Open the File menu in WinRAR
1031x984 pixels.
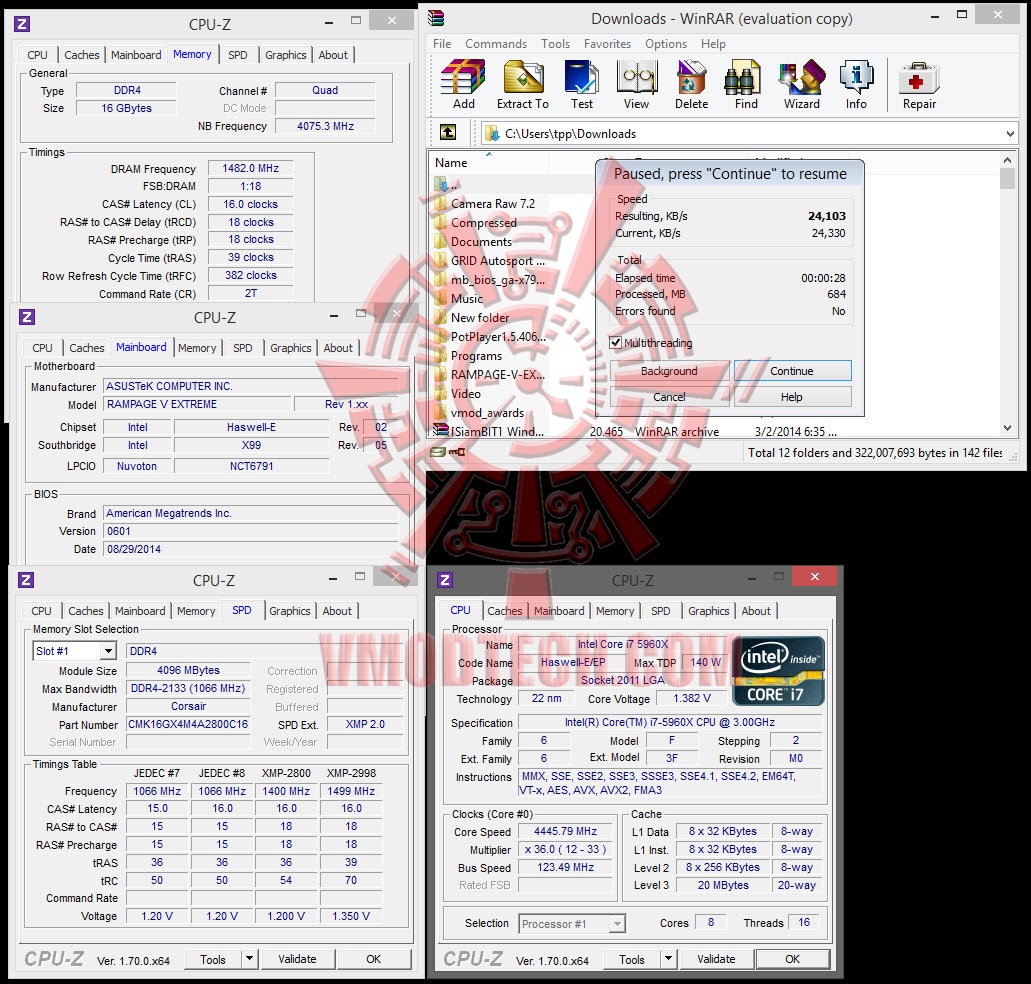click(442, 43)
